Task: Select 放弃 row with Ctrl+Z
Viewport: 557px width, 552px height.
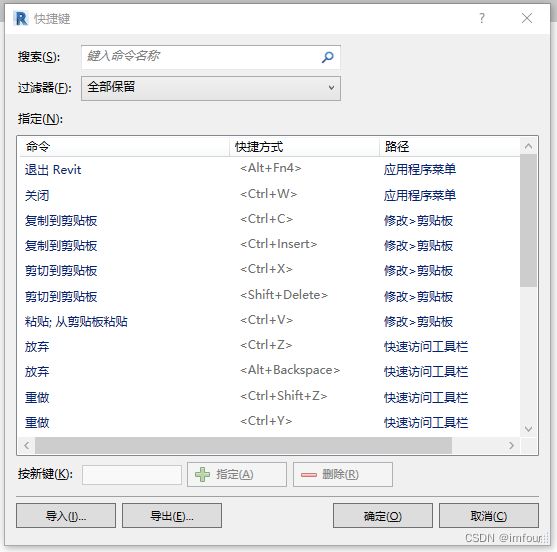Action: (x=269, y=346)
